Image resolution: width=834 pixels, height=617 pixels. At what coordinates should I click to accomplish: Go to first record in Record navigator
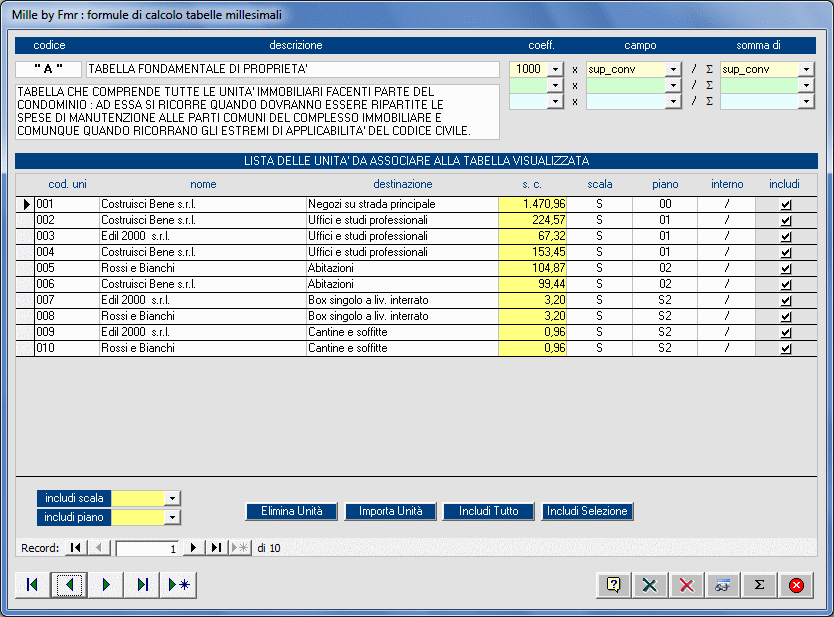(x=76, y=548)
